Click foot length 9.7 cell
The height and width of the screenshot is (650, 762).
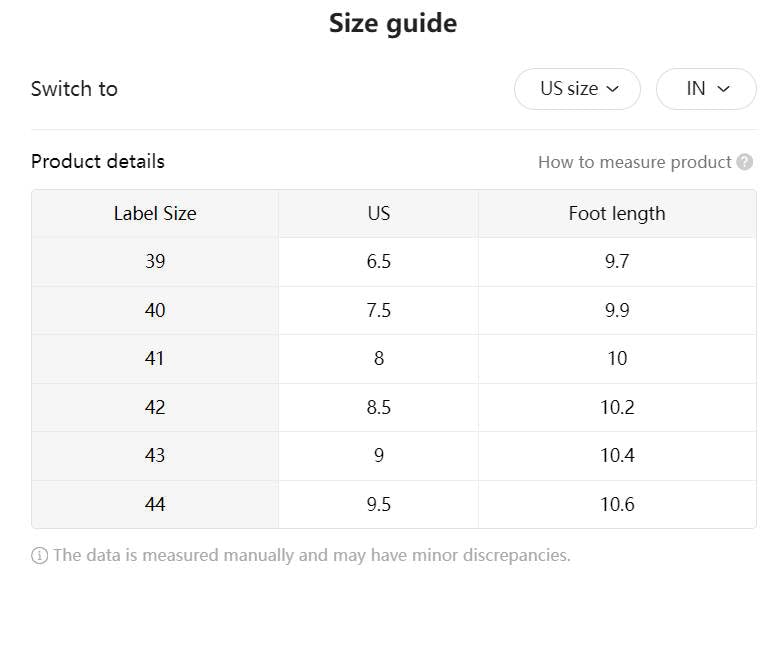click(617, 262)
